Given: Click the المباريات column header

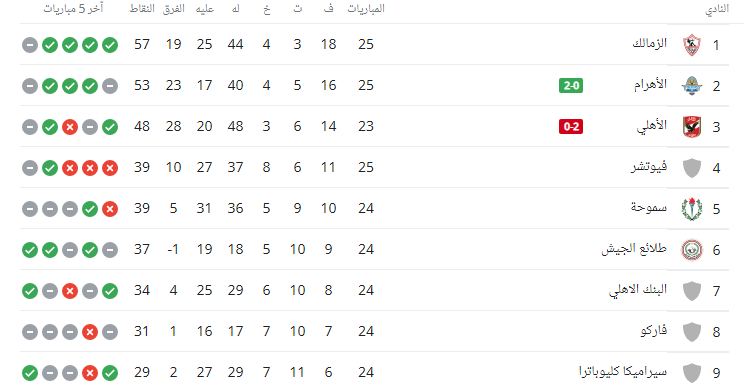Looking at the screenshot, I should click(366, 9).
